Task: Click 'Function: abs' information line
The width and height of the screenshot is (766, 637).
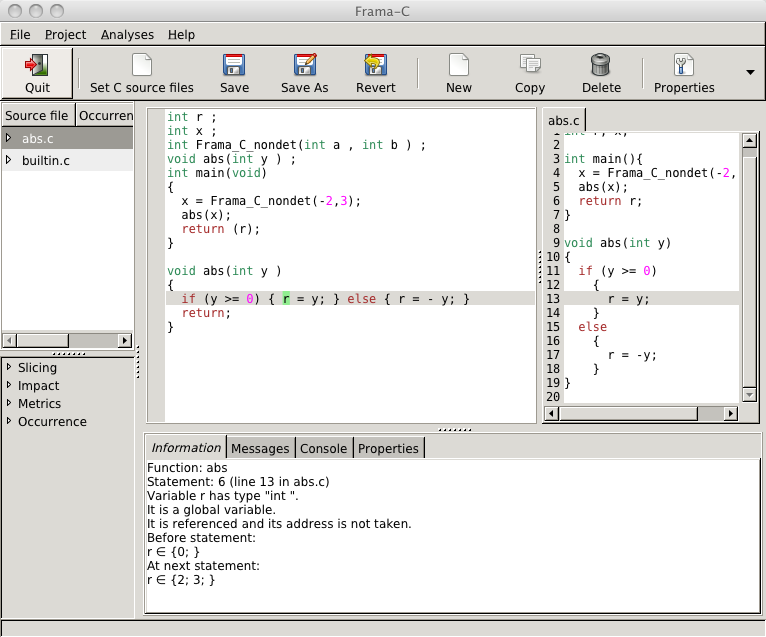Action: [187, 467]
